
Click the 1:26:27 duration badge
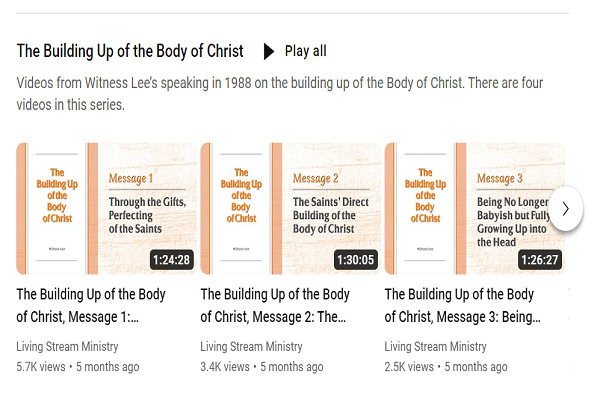point(540,260)
